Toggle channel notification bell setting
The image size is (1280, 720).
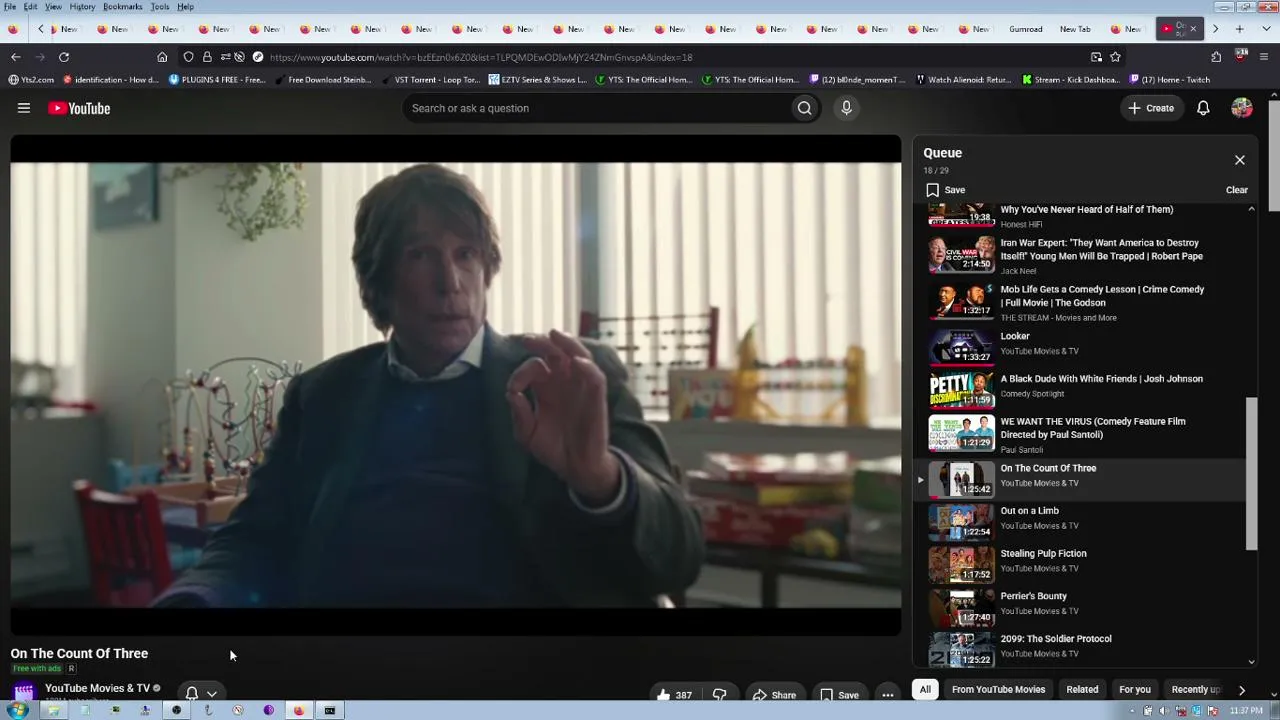click(x=200, y=693)
